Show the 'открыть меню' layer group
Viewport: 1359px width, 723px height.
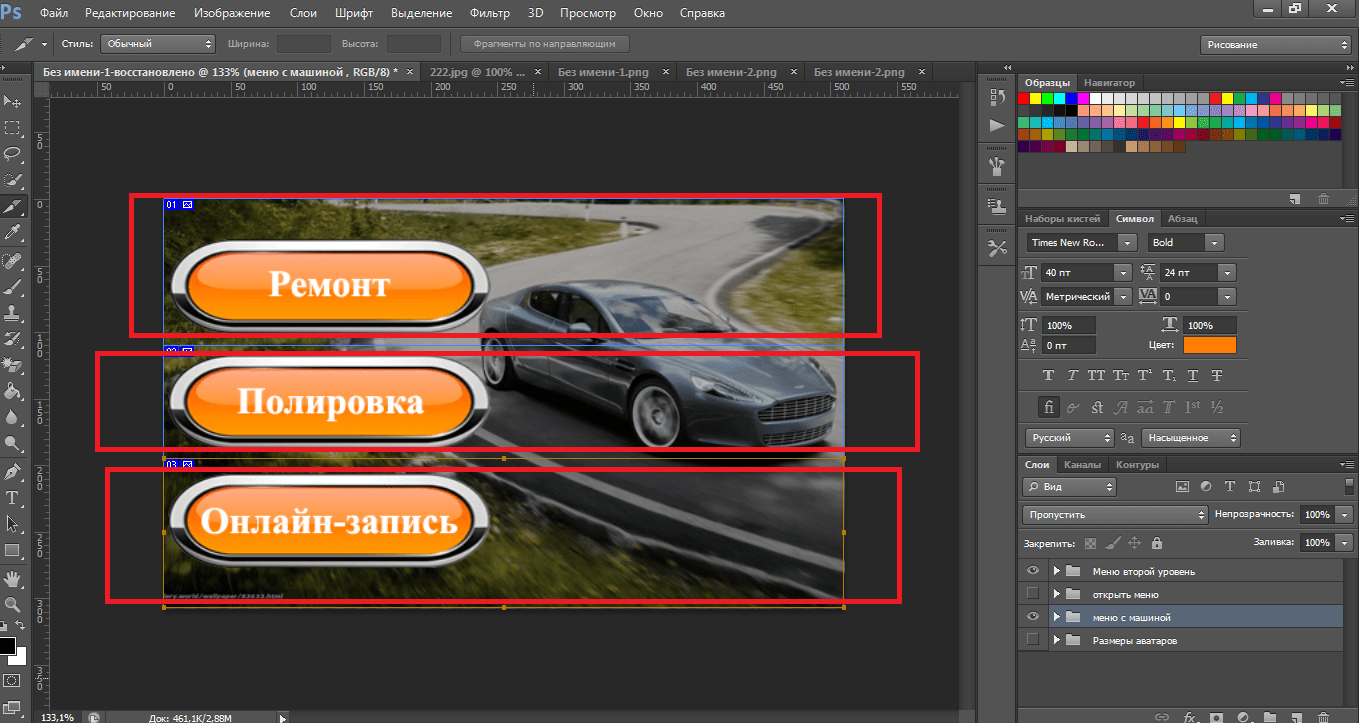click(1033, 594)
